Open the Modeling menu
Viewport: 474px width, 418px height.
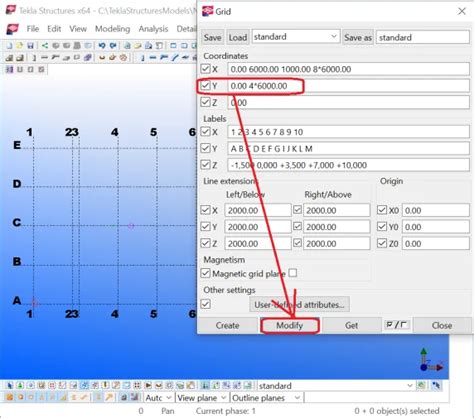[x=113, y=29]
